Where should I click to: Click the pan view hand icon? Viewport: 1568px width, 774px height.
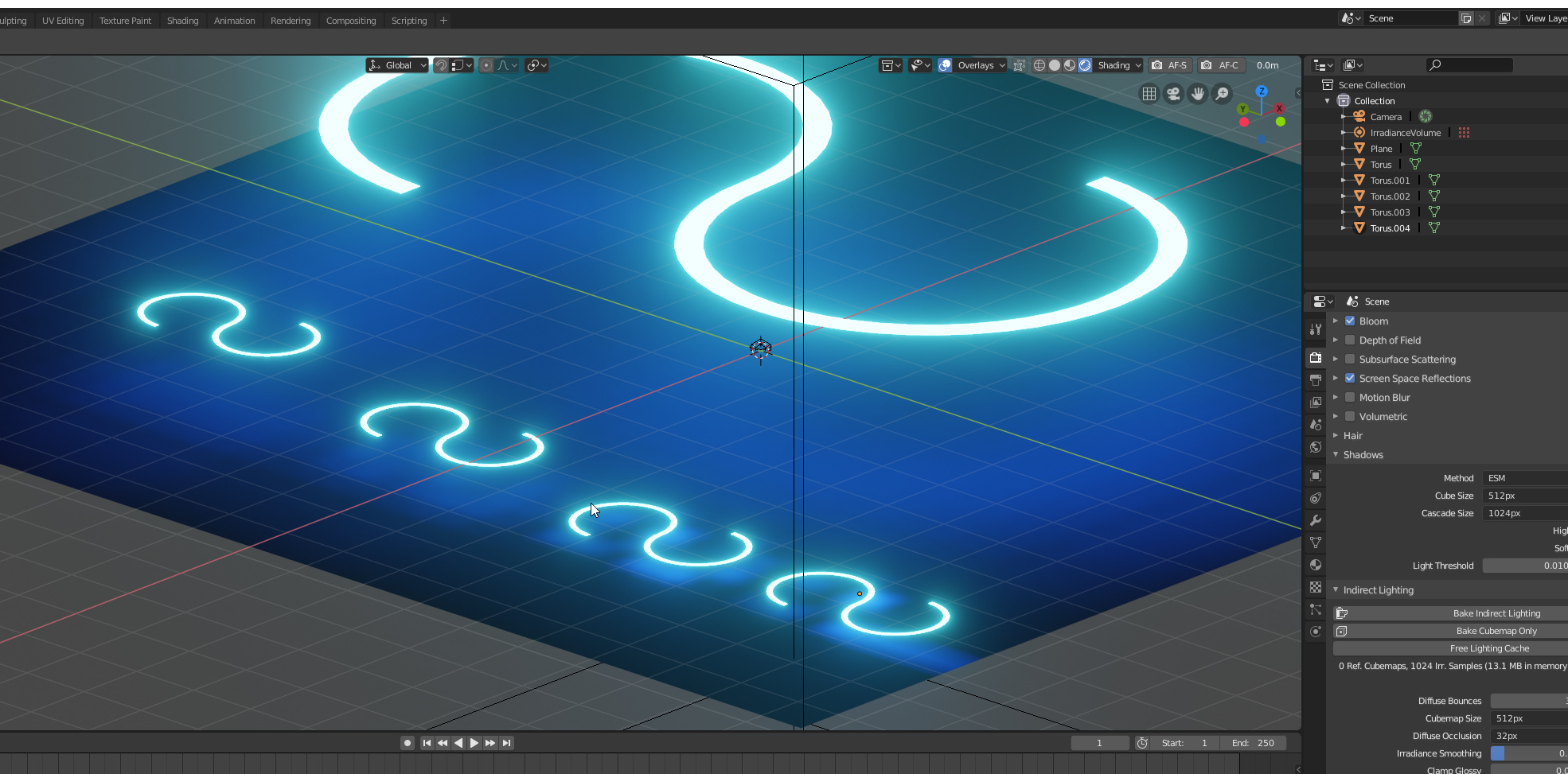pos(1198,94)
